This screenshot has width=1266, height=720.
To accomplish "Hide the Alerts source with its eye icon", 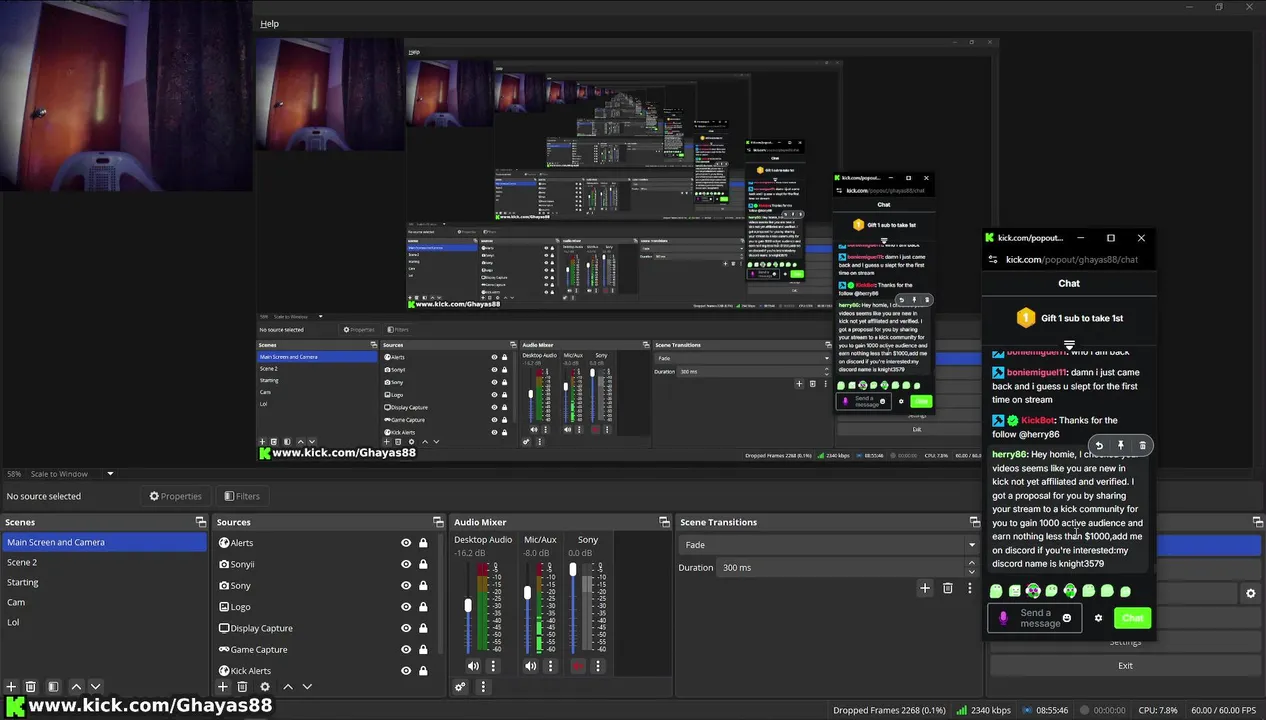I will coord(406,543).
